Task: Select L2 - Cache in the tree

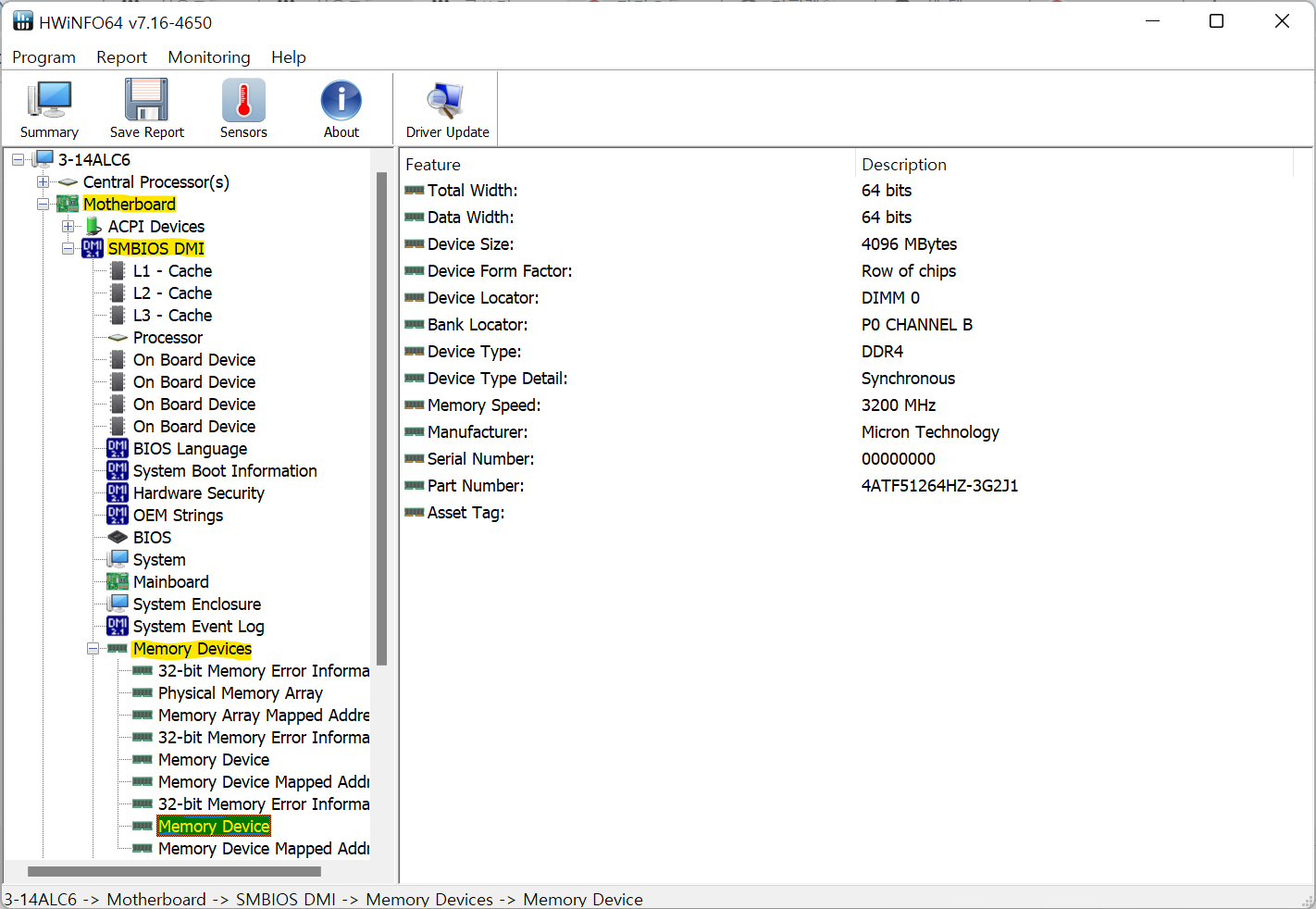Action: [x=172, y=293]
